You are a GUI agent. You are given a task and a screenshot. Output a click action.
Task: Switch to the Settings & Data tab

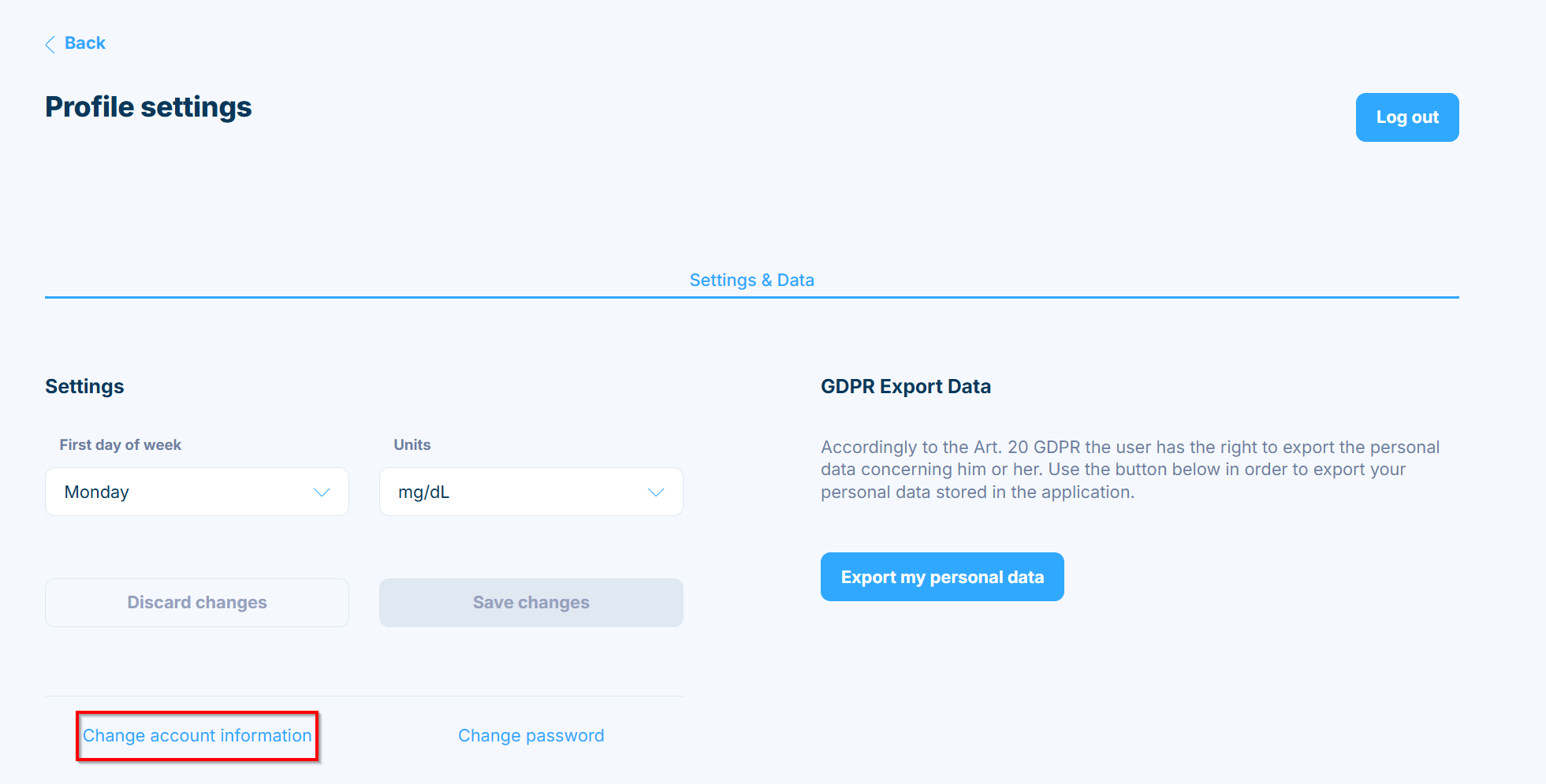tap(751, 280)
